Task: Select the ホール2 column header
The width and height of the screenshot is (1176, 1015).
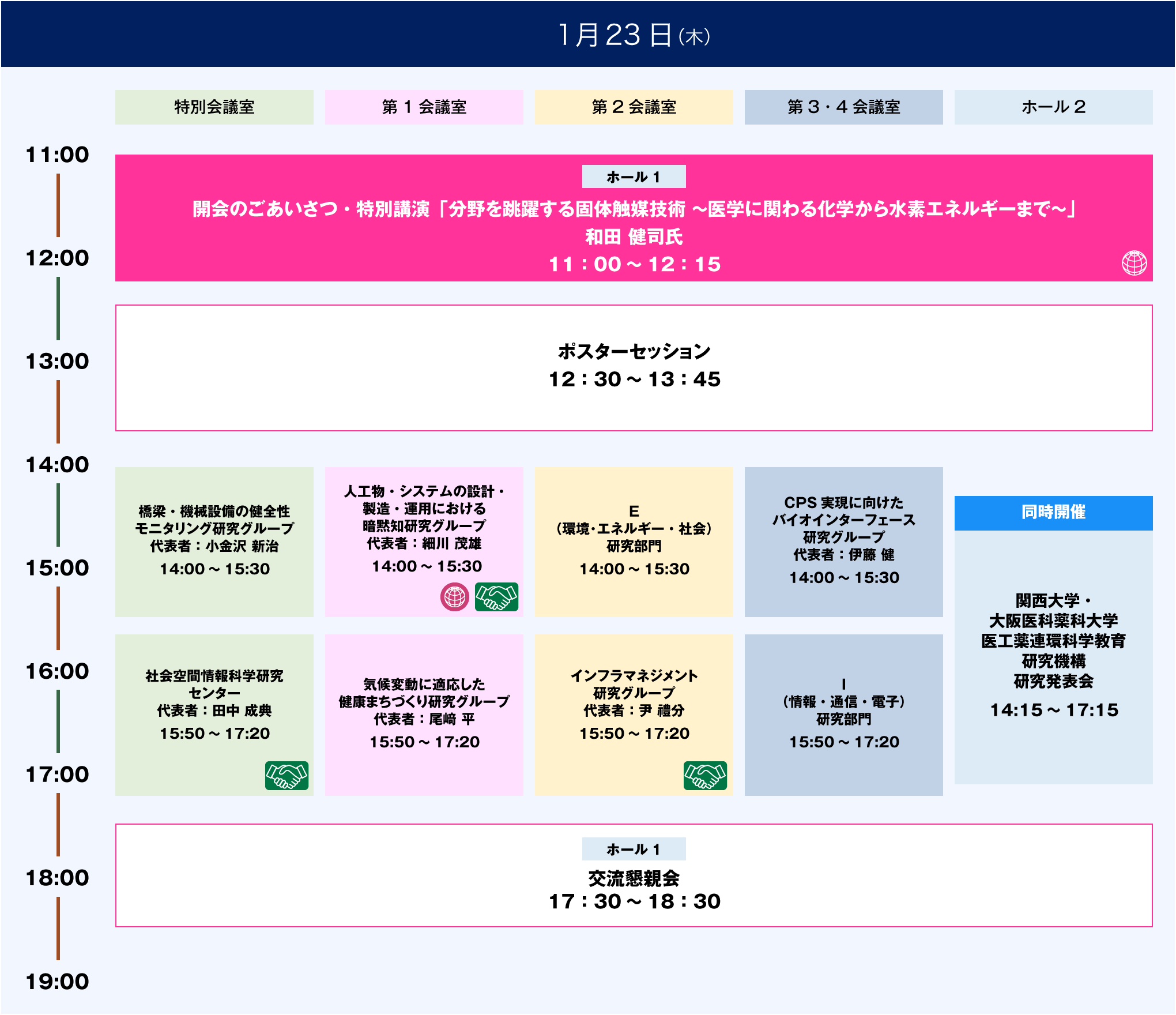Action: pyautogui.click(x=1053, y=107)
